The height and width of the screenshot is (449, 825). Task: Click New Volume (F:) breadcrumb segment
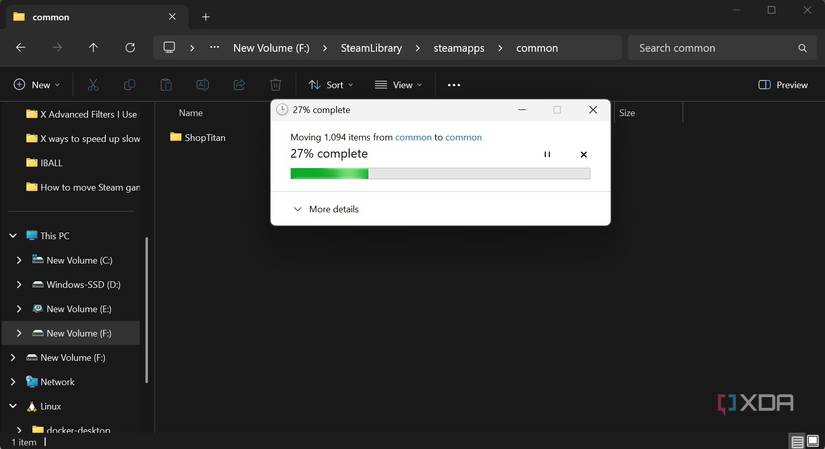coord(271,48)
